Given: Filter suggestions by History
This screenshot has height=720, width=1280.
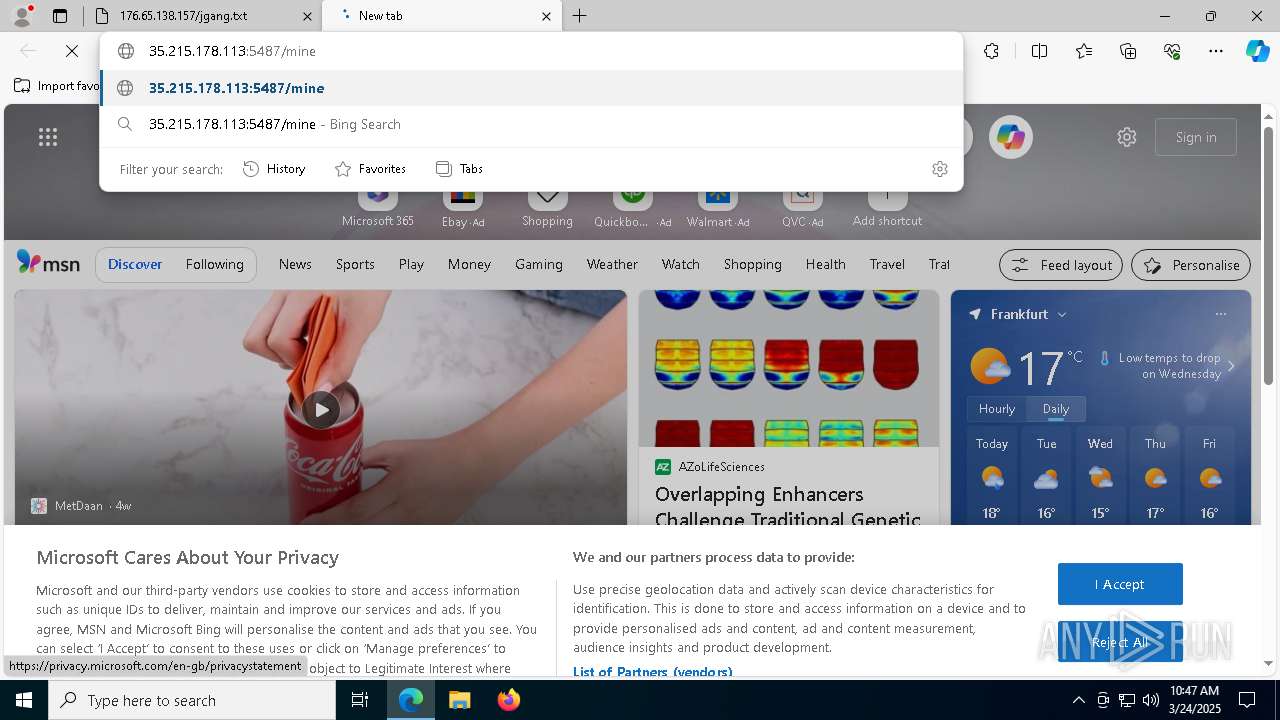Looking at the screenshot, I should tap(275, 169).
